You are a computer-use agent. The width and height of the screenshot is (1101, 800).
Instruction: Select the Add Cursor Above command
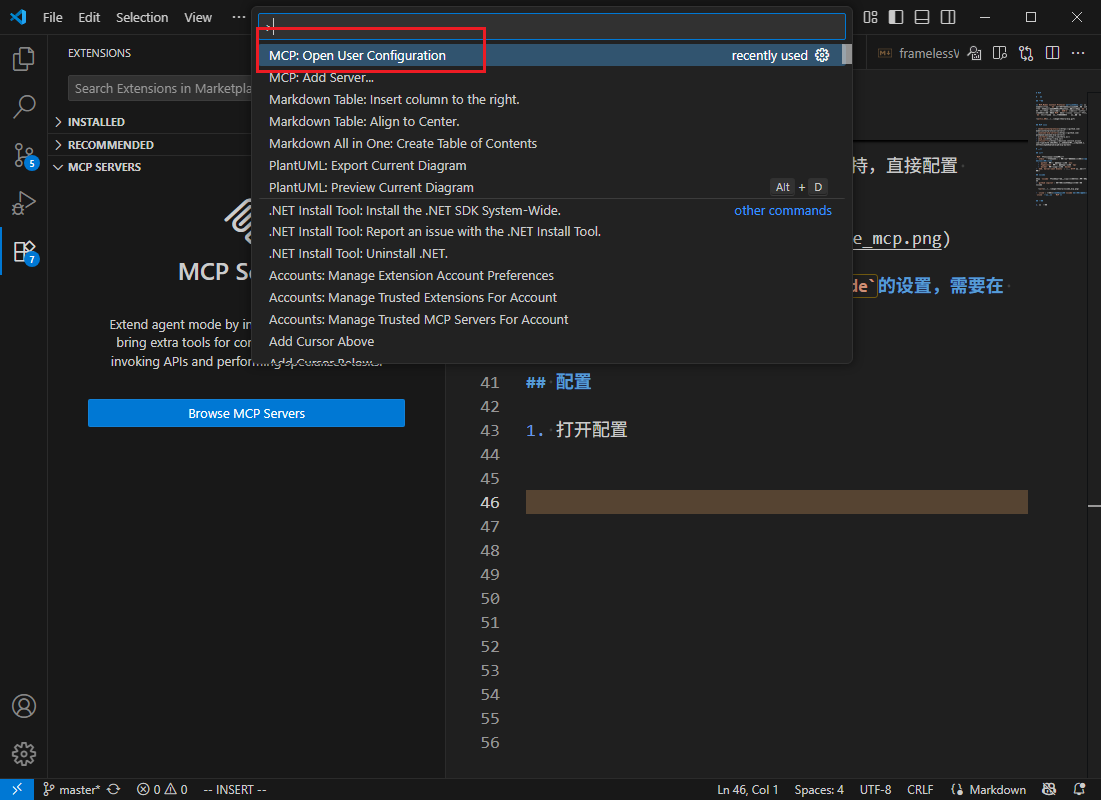550,341
